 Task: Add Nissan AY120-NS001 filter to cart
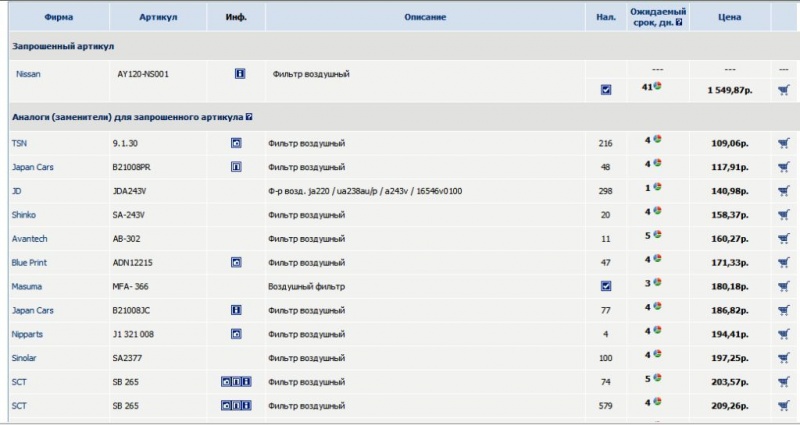pos(783,90)
